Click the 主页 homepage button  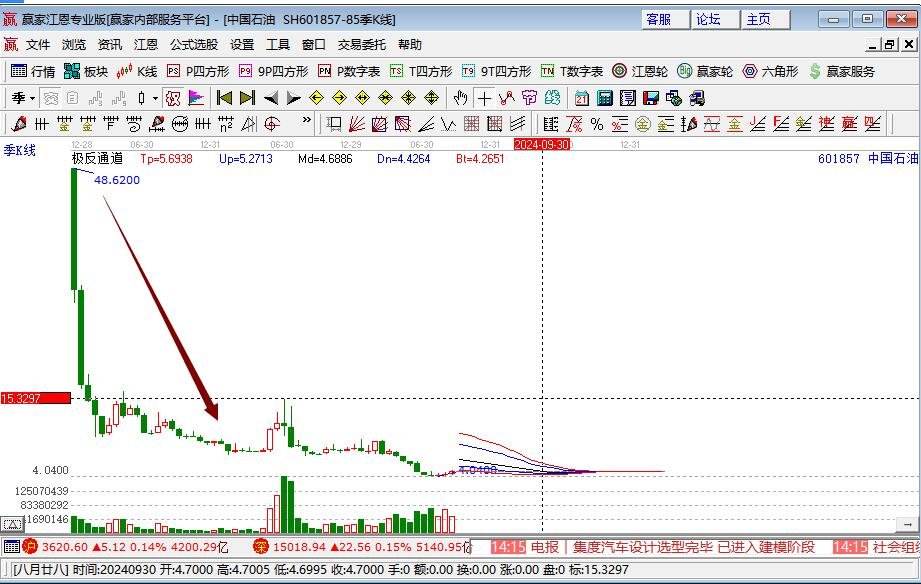pos(765,19)
